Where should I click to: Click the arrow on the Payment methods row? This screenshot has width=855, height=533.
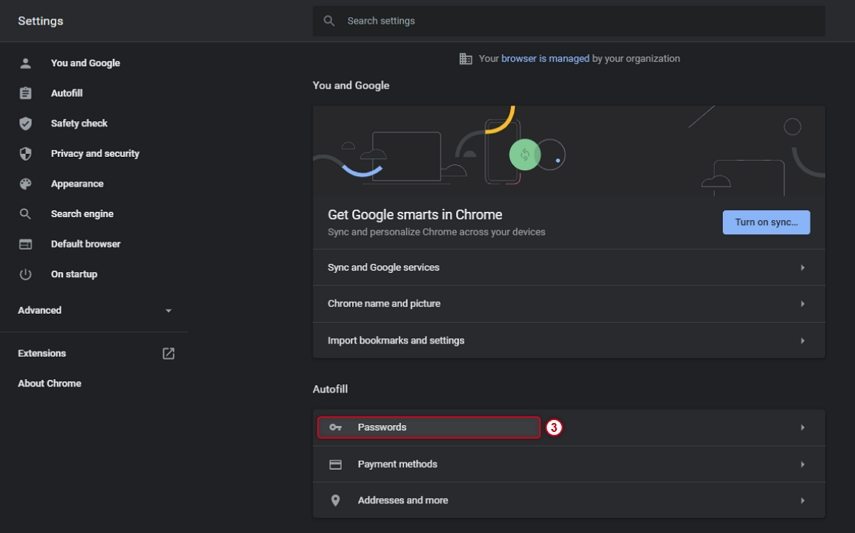(x=803, y=464)
